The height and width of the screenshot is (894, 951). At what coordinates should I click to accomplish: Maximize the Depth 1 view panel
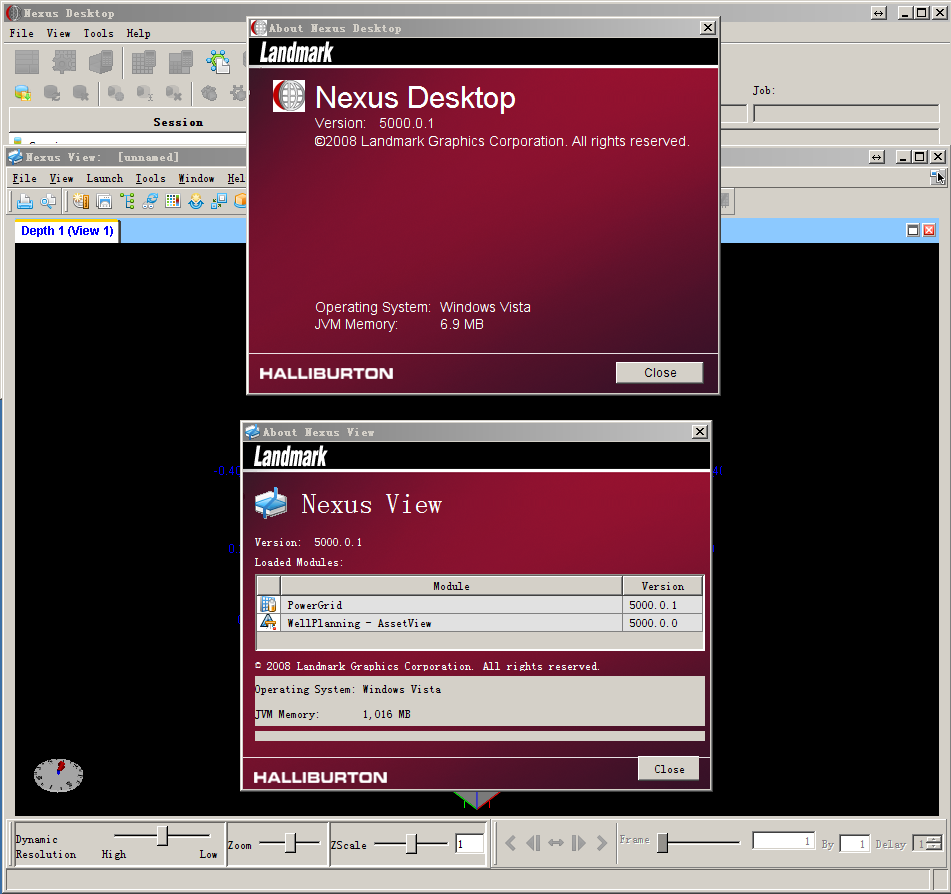913,230
